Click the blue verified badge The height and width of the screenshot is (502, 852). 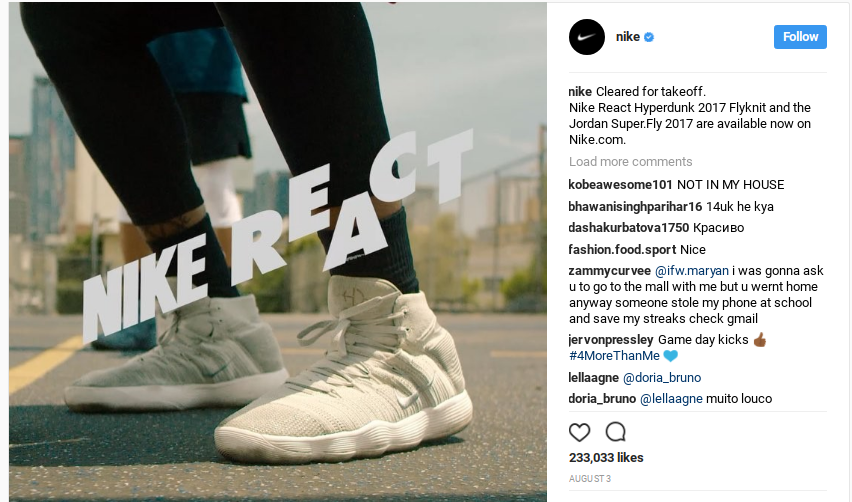(649, 37)
